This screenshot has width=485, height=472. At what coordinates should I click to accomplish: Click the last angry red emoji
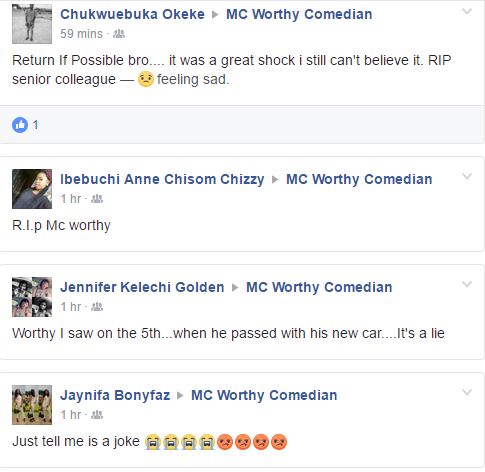[x=279, y=442]
